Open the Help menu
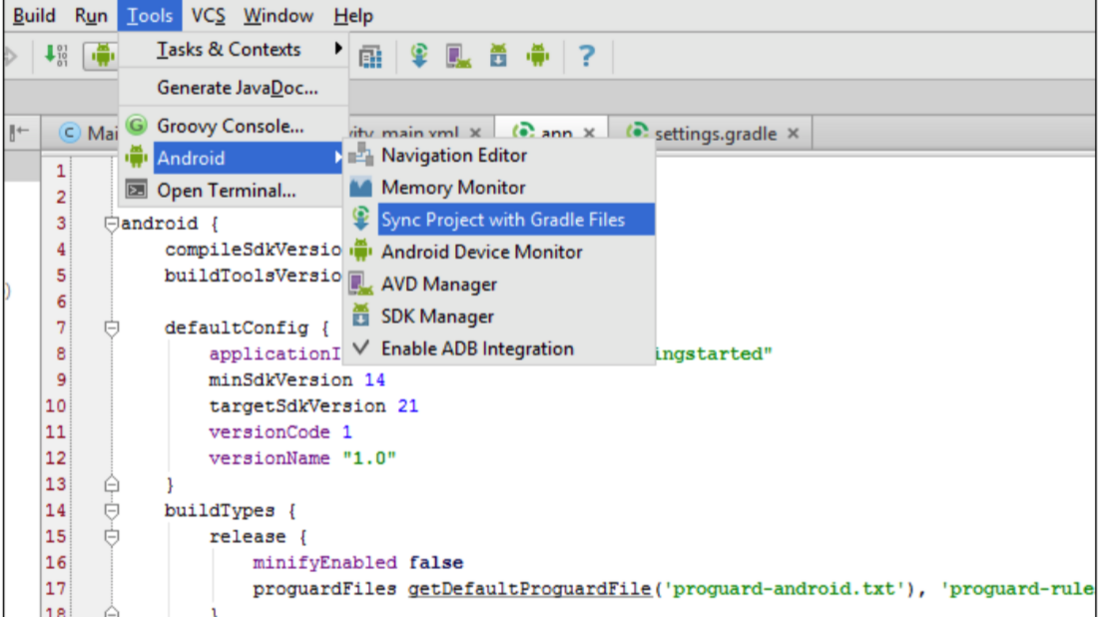 (x=353, y=15)
